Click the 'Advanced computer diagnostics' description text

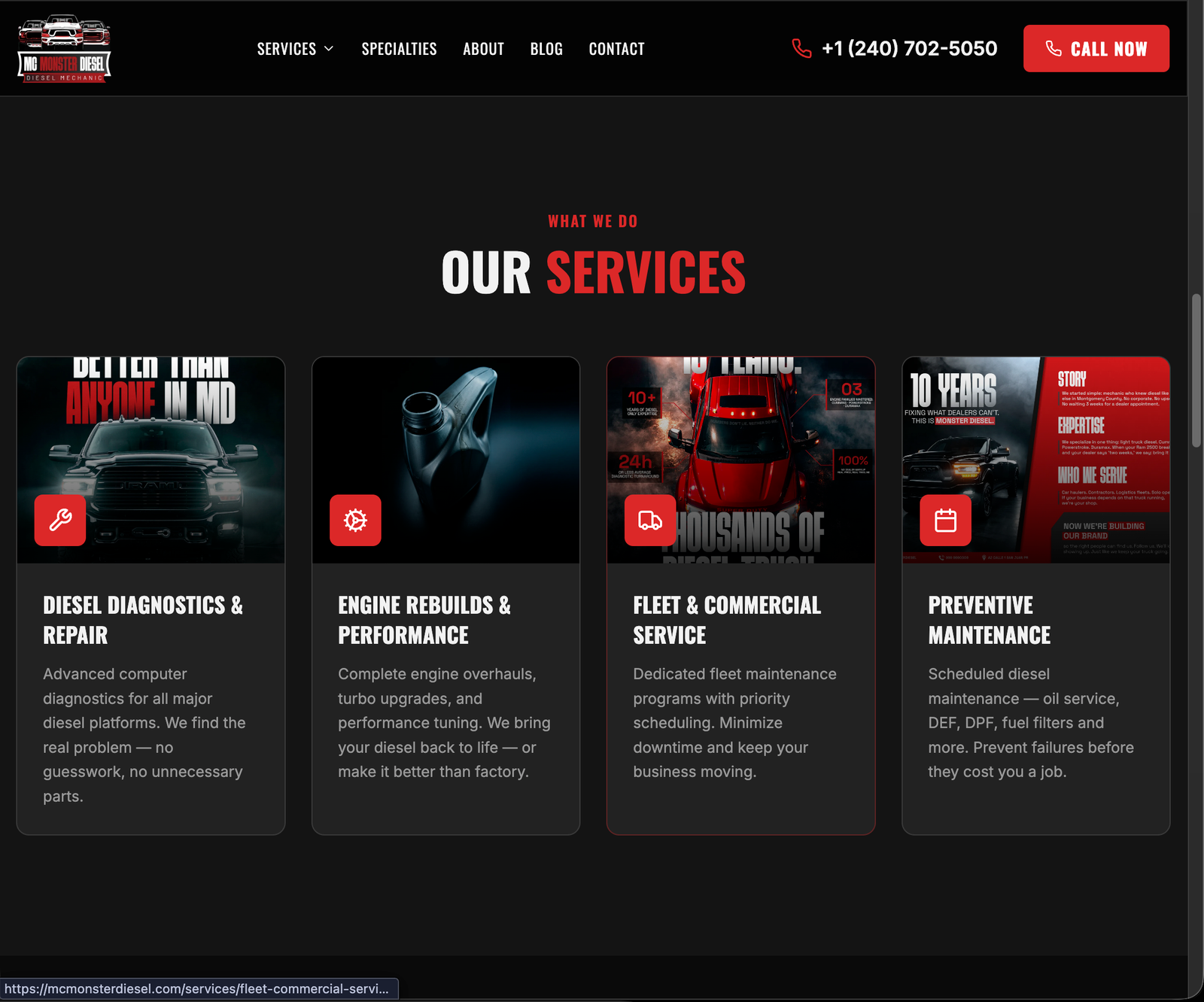pyautogui.click(x=144, y=735)
